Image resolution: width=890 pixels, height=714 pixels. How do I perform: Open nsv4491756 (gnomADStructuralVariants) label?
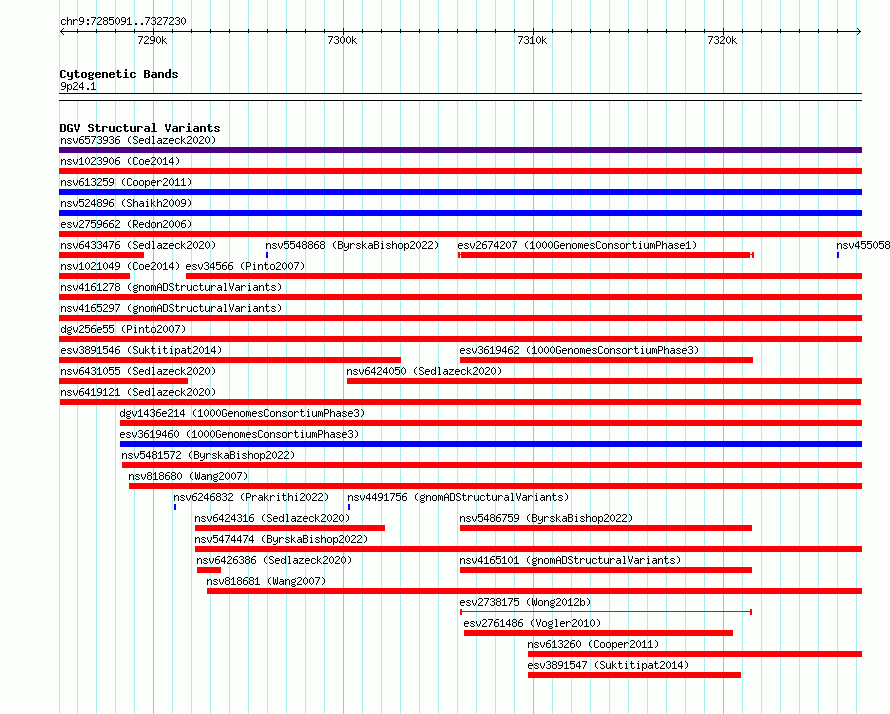pyautogui.click(x=458, y=497)
